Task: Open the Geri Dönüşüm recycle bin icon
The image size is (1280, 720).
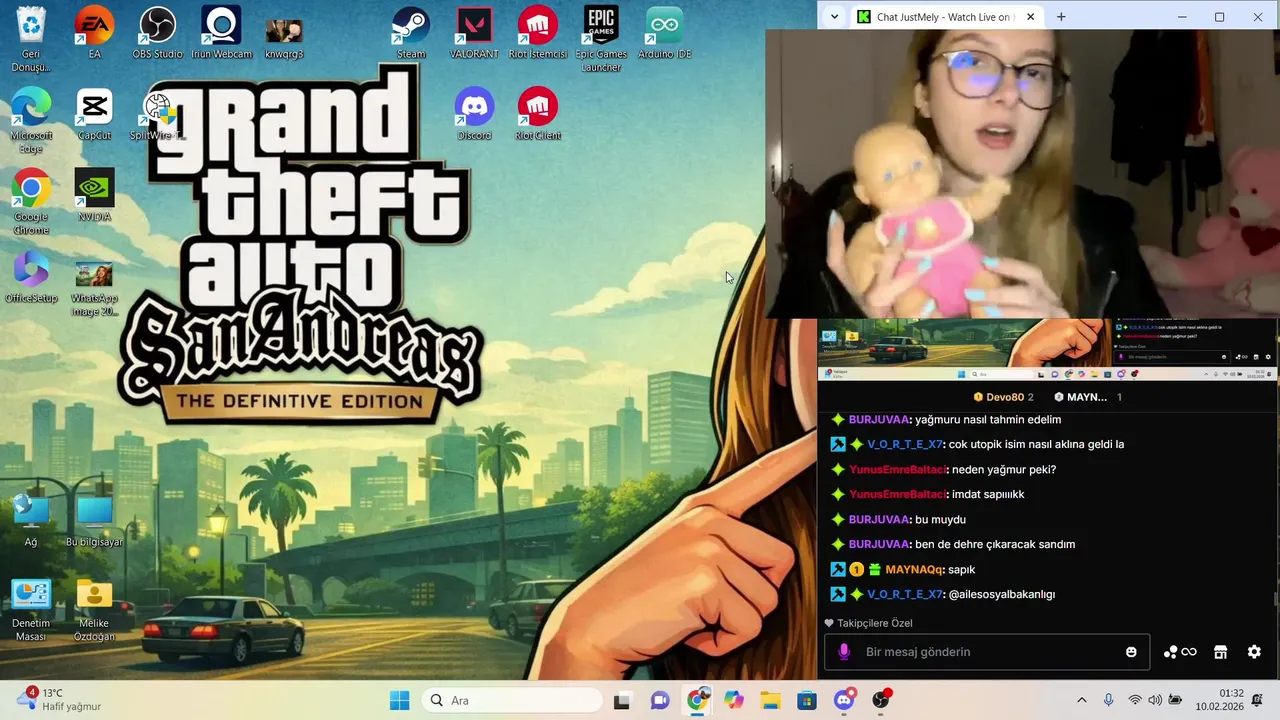Action: [31, 38]
